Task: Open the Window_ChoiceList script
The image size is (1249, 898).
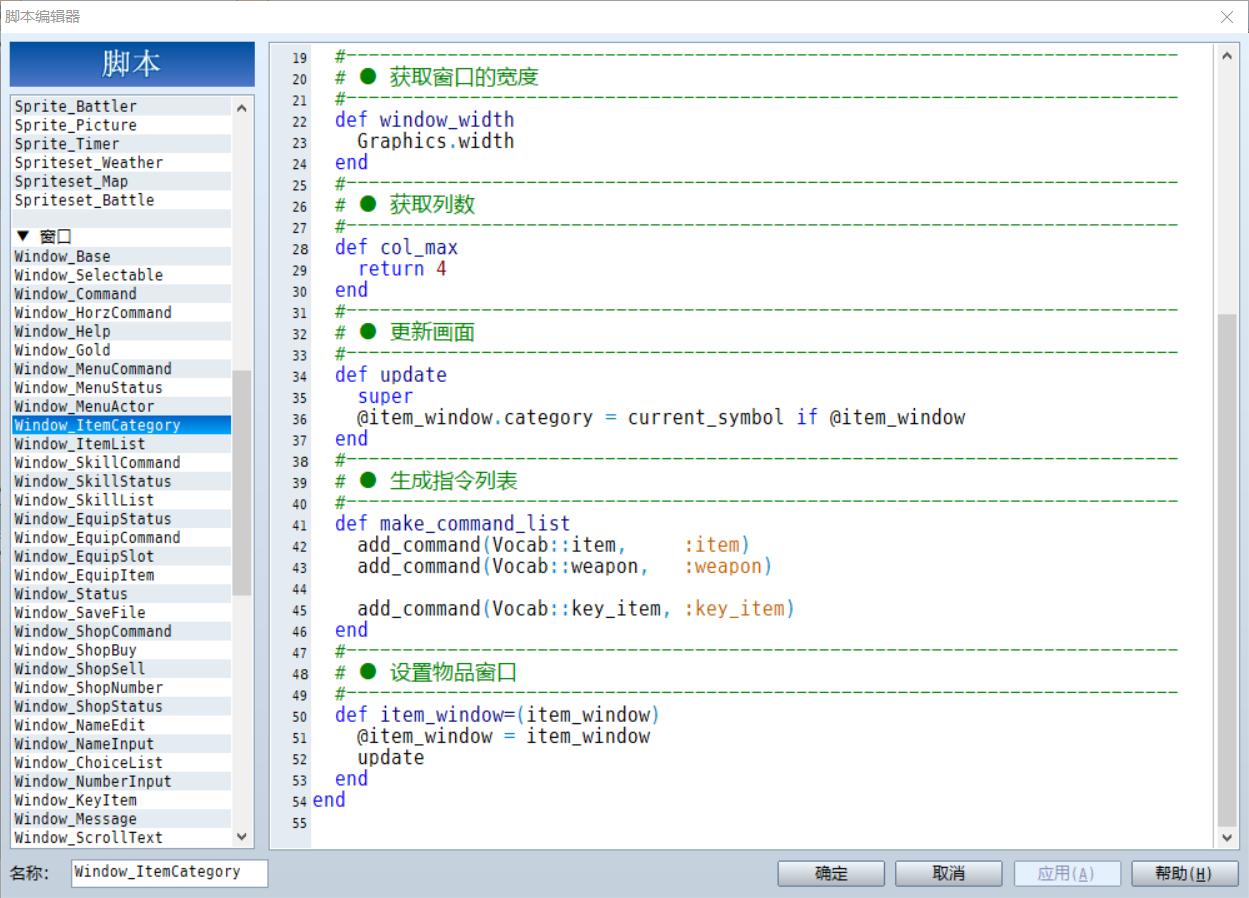Action: pos(122,762)
